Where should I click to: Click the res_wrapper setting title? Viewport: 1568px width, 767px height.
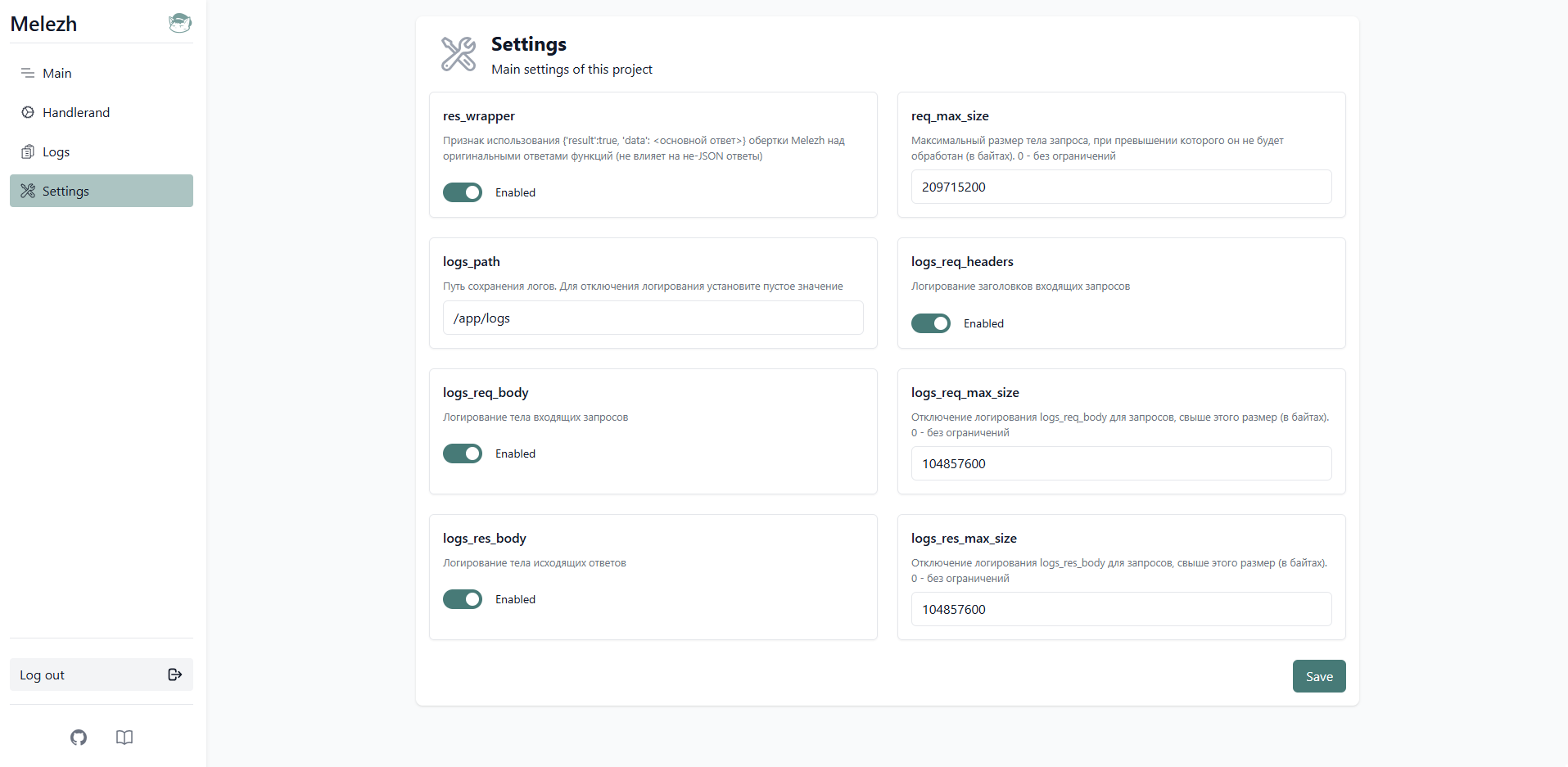pos(479,116)
